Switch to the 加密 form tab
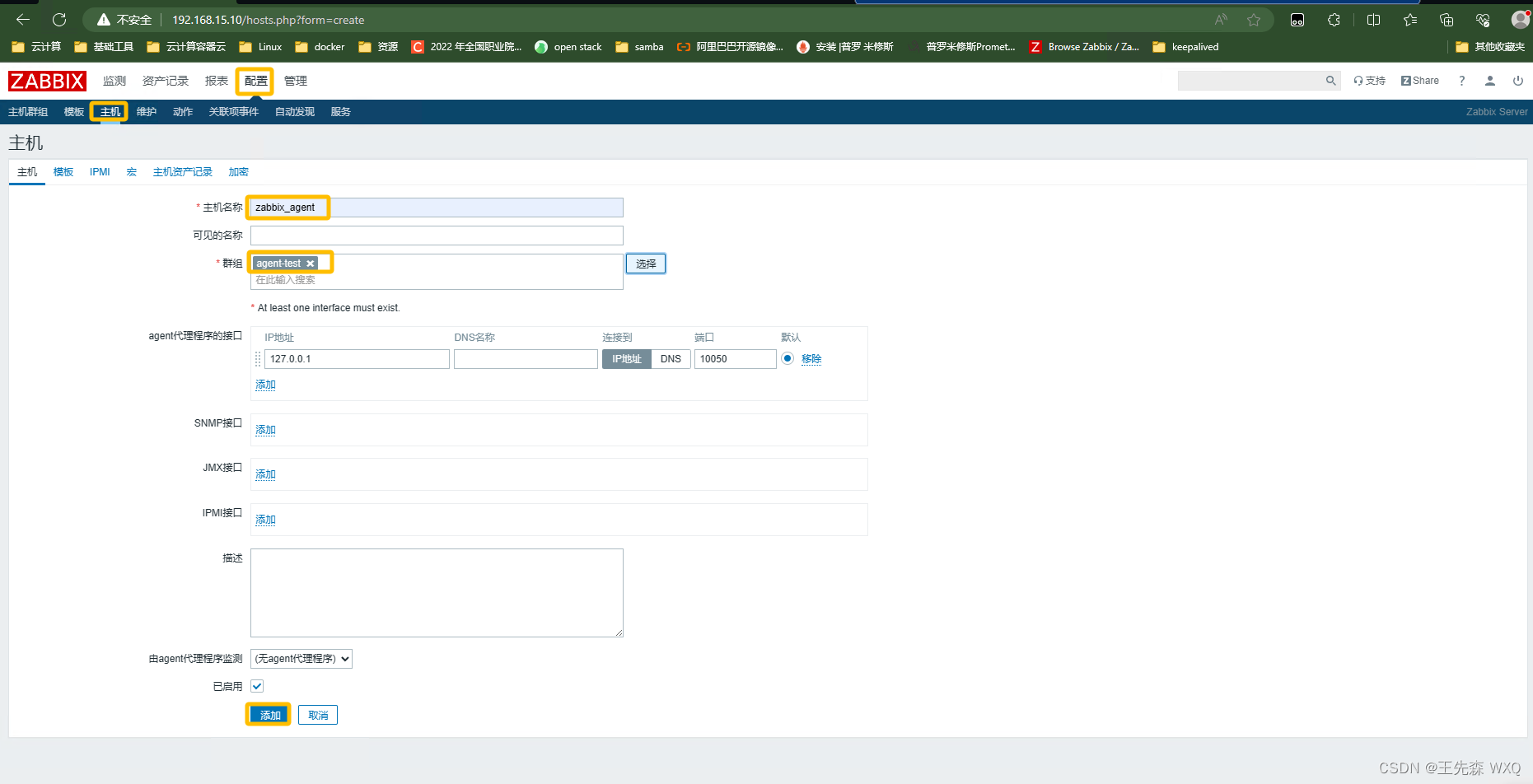1533x784 pixels. point(239,172)
